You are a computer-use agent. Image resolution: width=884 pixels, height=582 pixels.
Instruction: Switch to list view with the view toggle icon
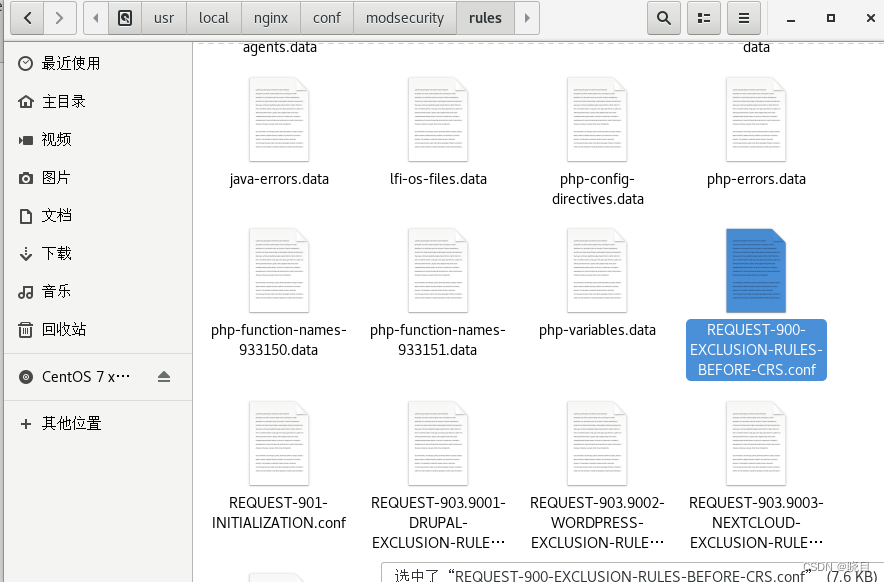click(x=704, y=18)
